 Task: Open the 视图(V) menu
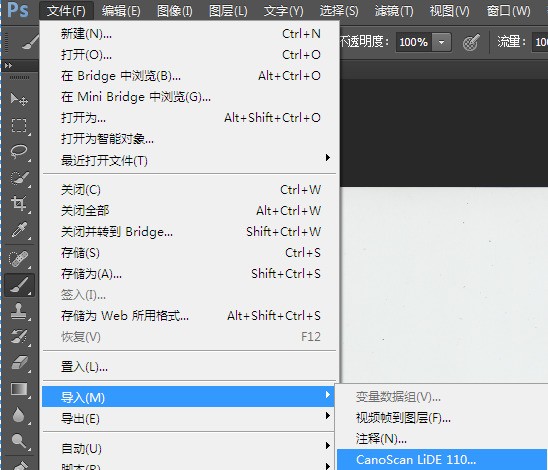click(449, 11)
